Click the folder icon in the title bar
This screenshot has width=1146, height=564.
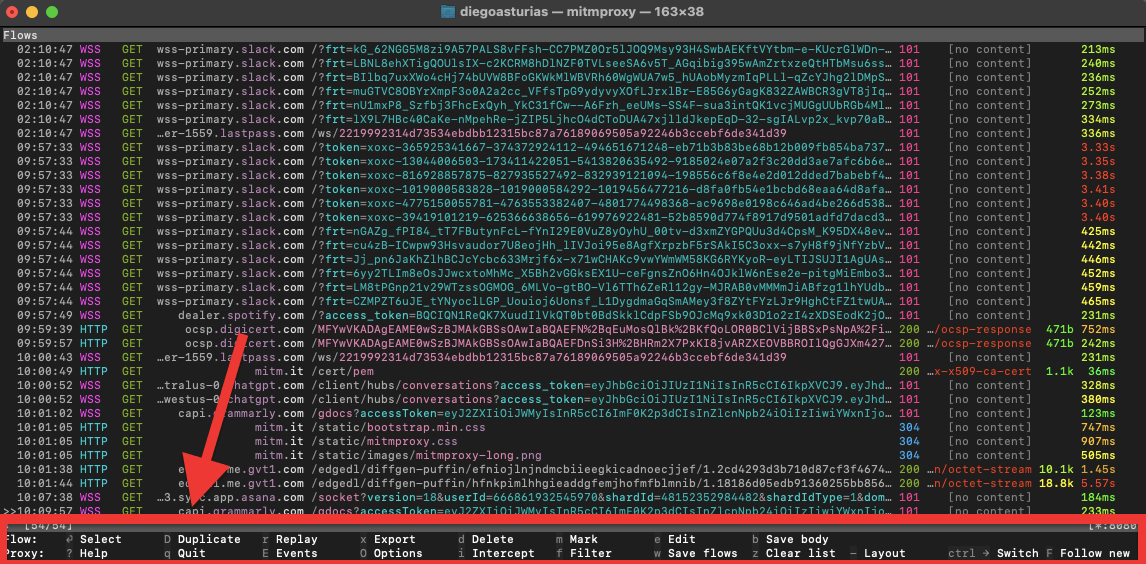click(449, 11)
